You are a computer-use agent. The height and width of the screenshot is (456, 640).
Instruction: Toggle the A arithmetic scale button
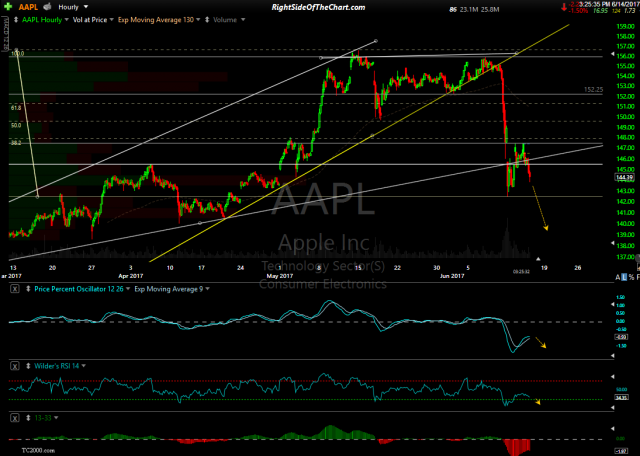(618, 278)
